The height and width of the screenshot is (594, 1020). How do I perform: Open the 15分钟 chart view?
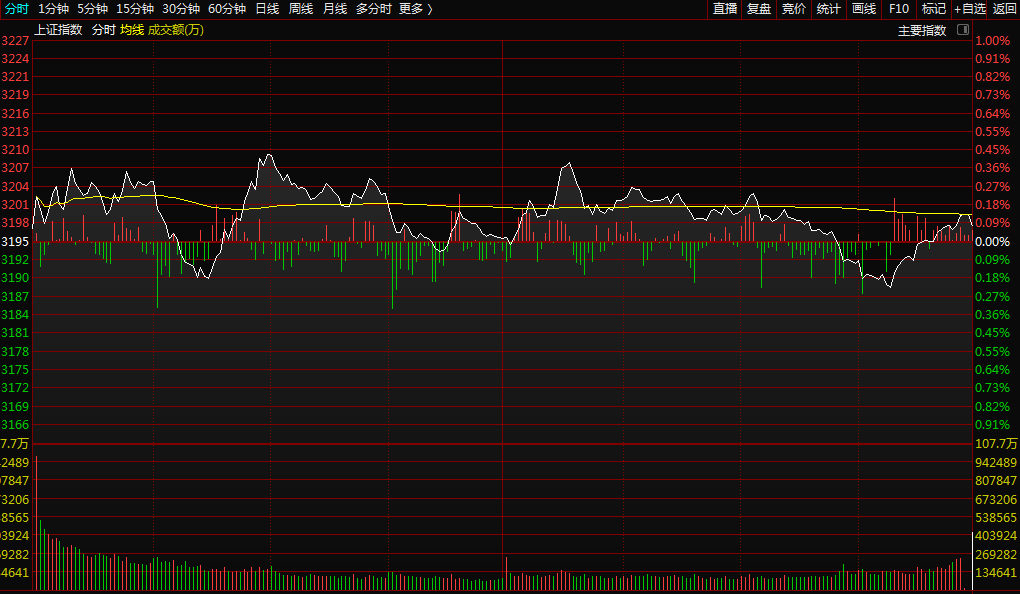[135, 9]
